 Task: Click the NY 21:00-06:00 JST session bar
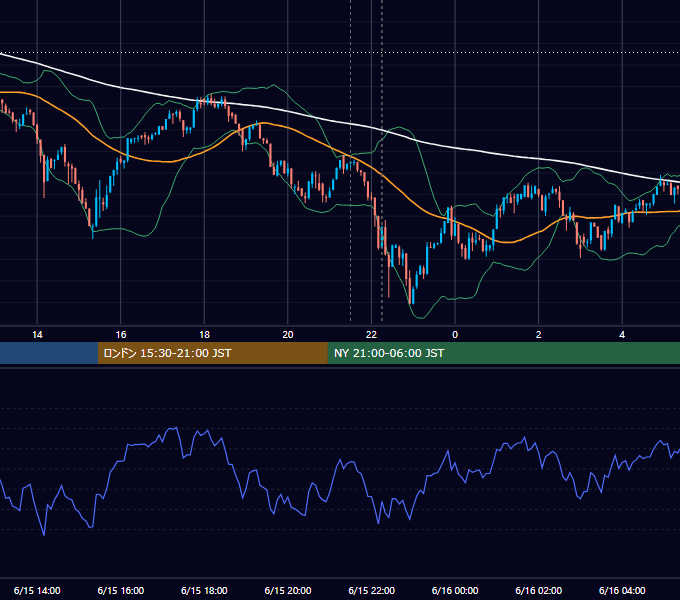click(x=503, y=353)
